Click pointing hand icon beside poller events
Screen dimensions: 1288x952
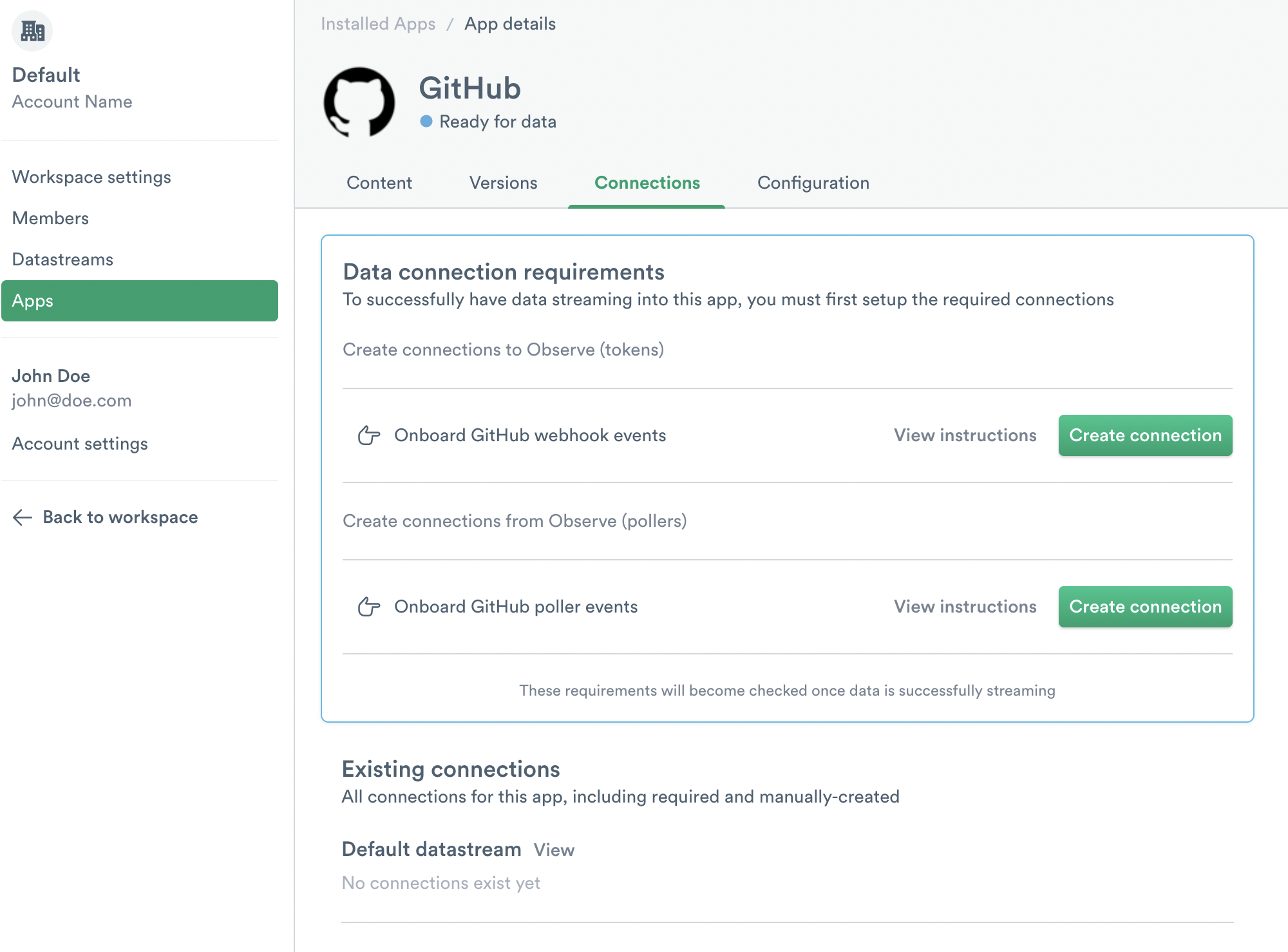[369, 607]
